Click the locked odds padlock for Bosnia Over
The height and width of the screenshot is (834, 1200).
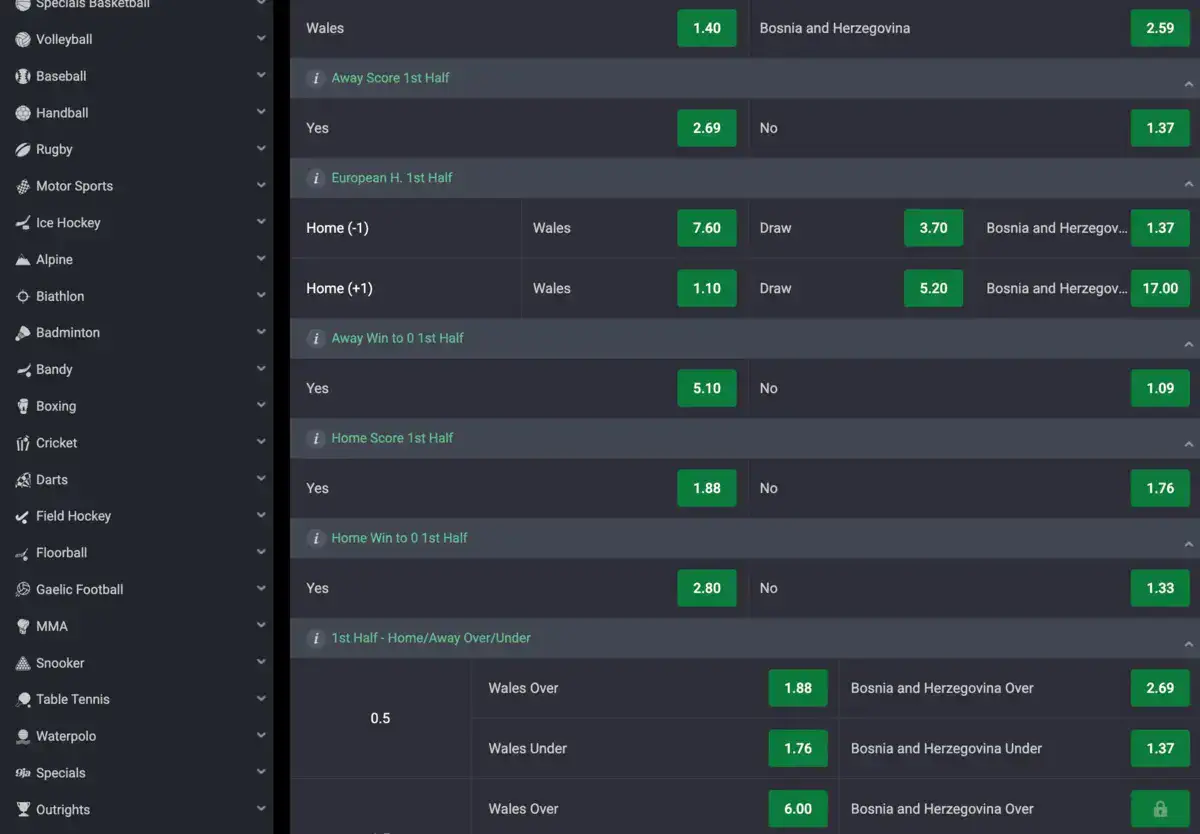pos(1160,809)
